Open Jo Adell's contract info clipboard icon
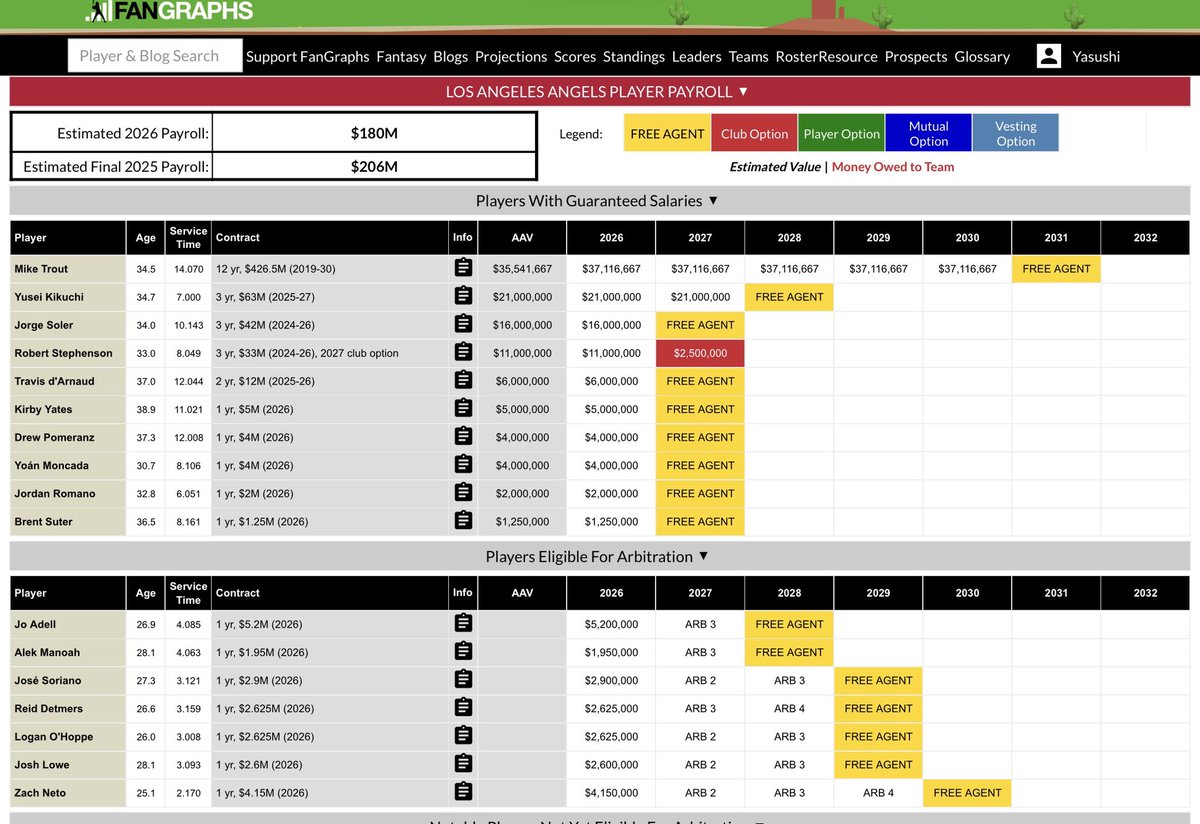The width and height of the screenshot is (1200, 824). coord(462,623)
